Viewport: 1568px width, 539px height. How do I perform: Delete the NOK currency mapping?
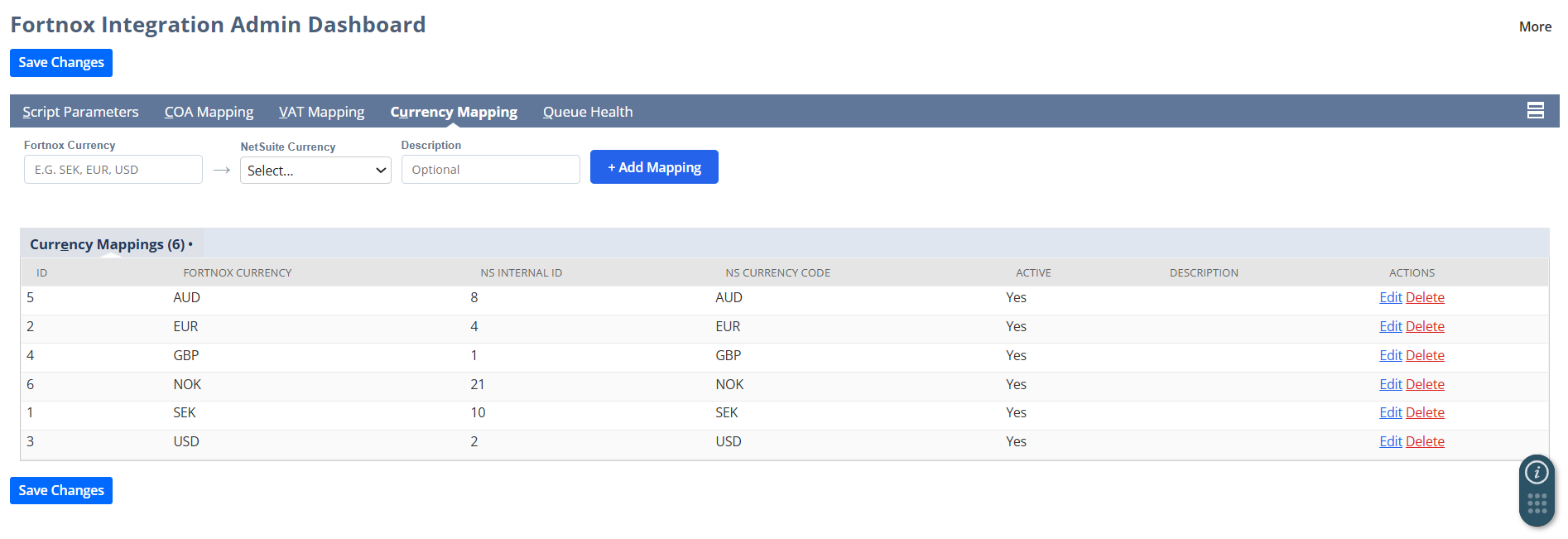click(1425, 384)
